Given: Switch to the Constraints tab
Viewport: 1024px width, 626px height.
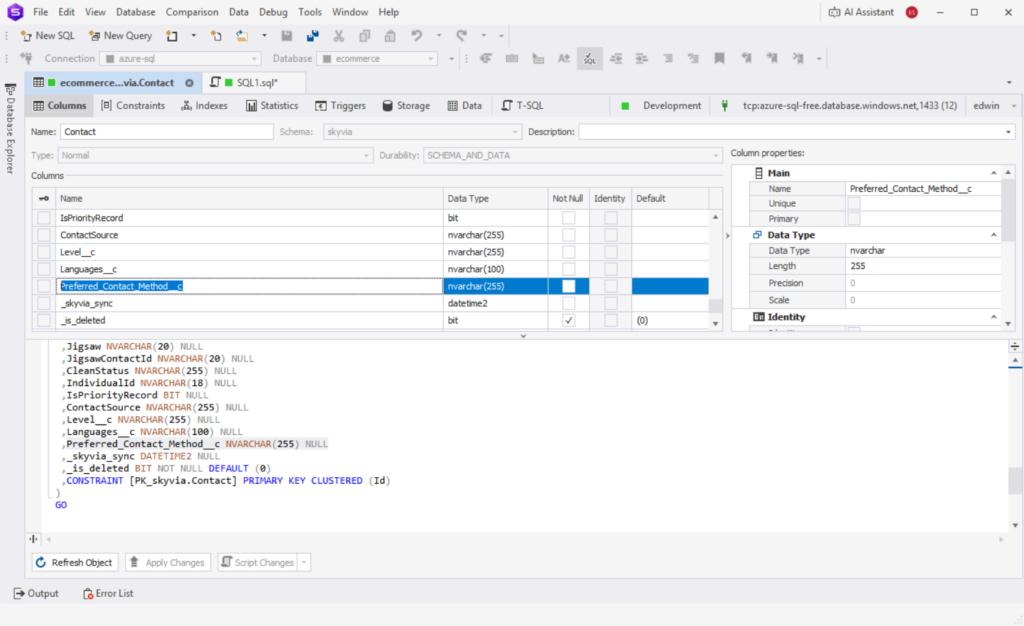Looking at the screenshot, I should point(133,106).
